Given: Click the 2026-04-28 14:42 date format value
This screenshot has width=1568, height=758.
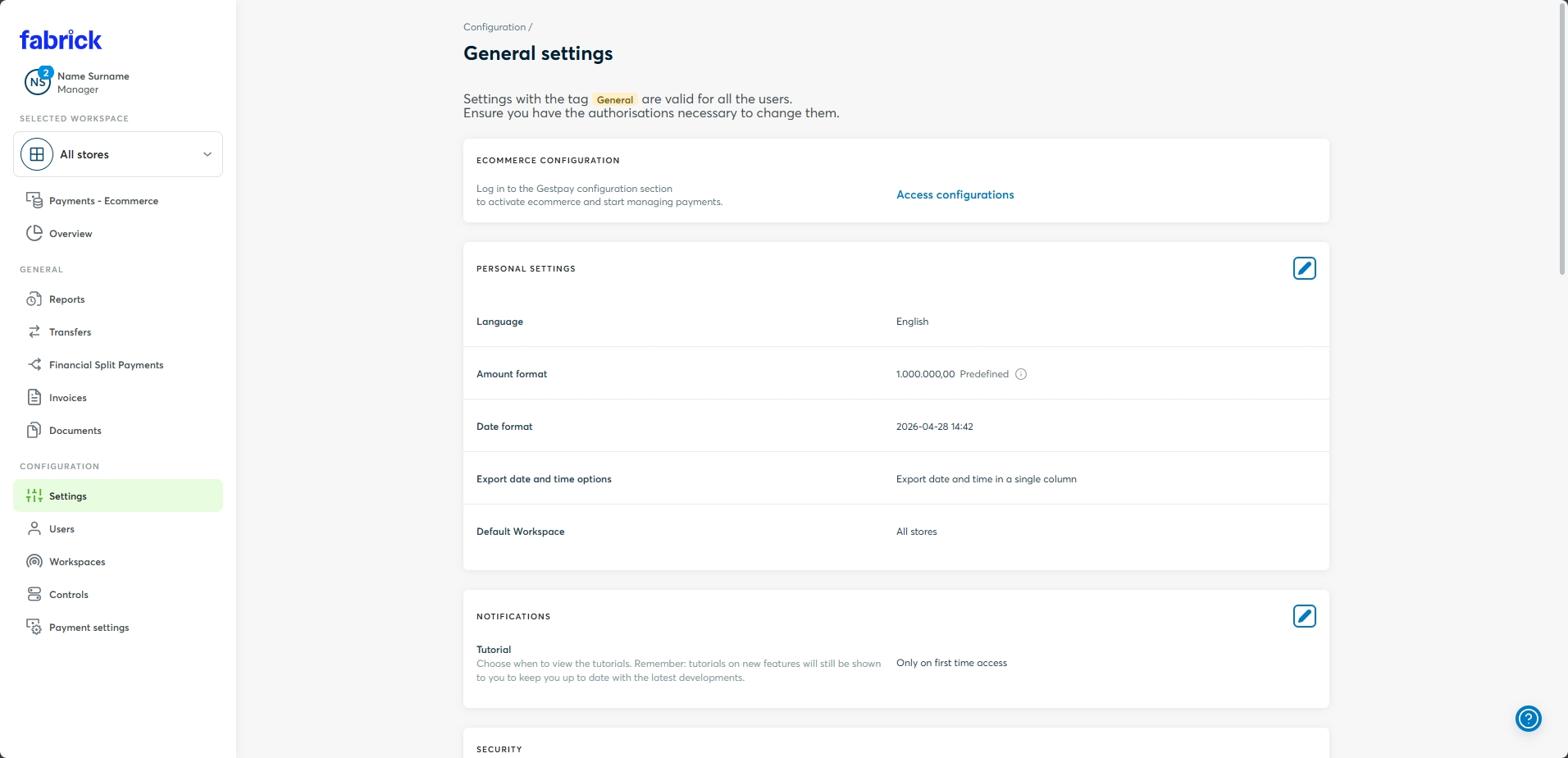Looking at the screenshot, I should pos(935,427).
